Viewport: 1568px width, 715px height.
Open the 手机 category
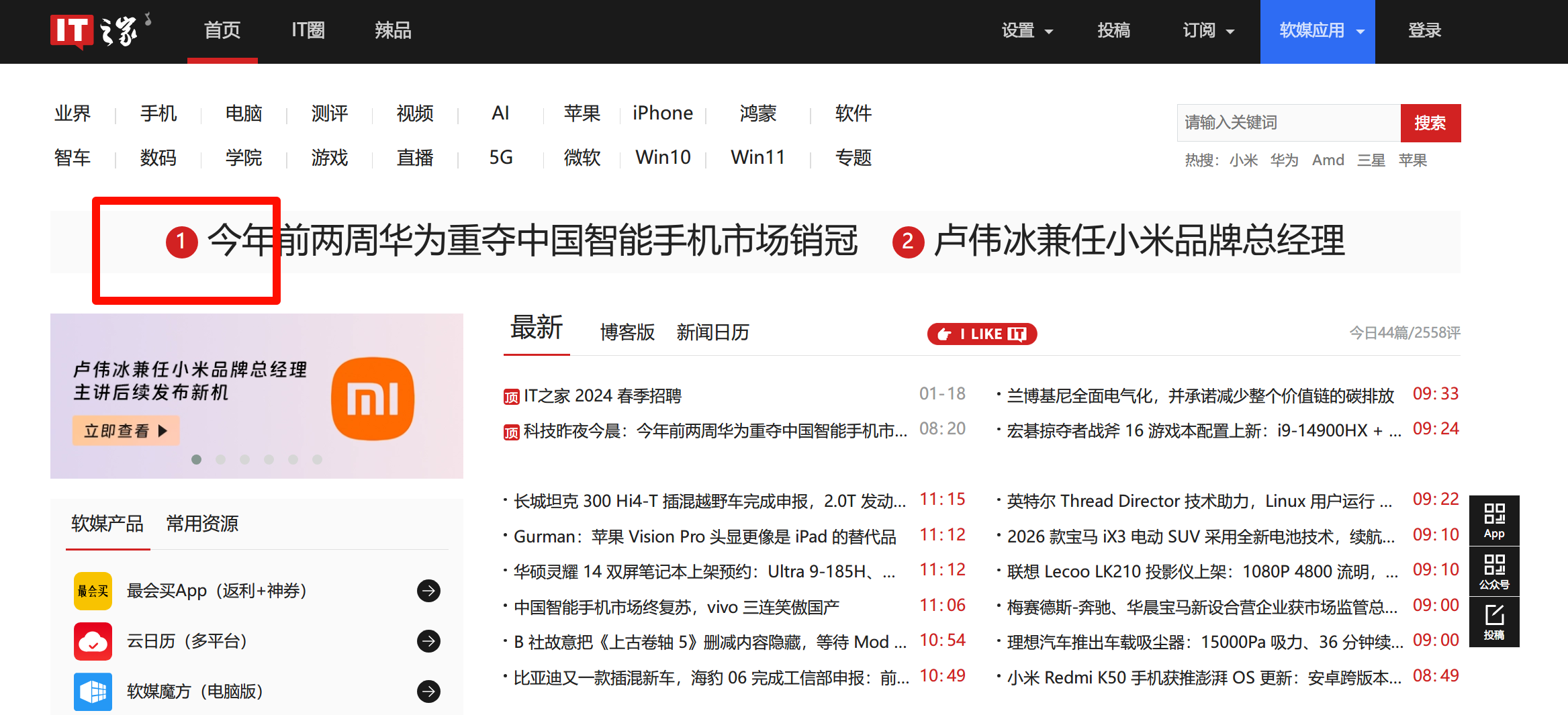click(158, 113)
